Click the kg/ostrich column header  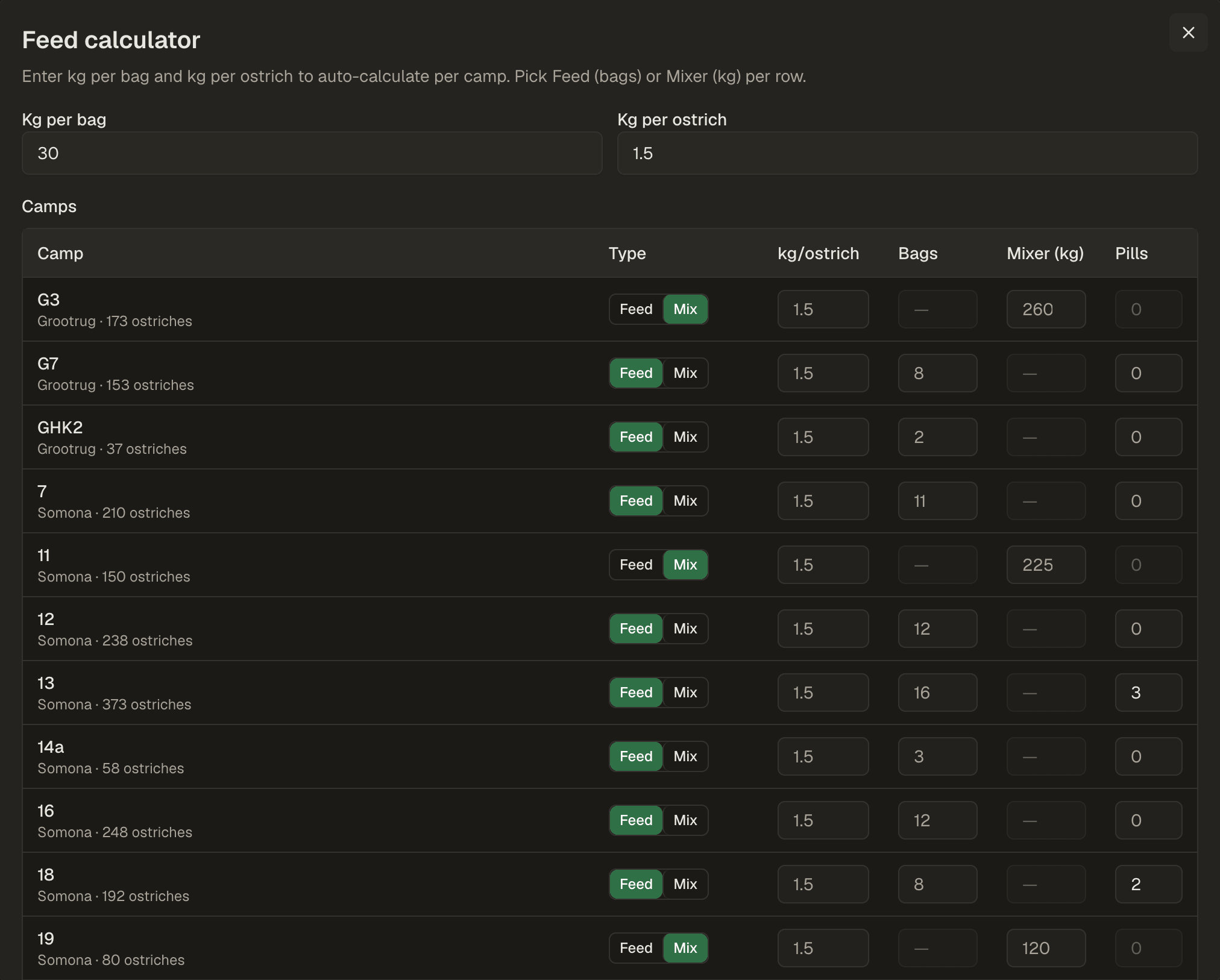click(x=819, y=253)
